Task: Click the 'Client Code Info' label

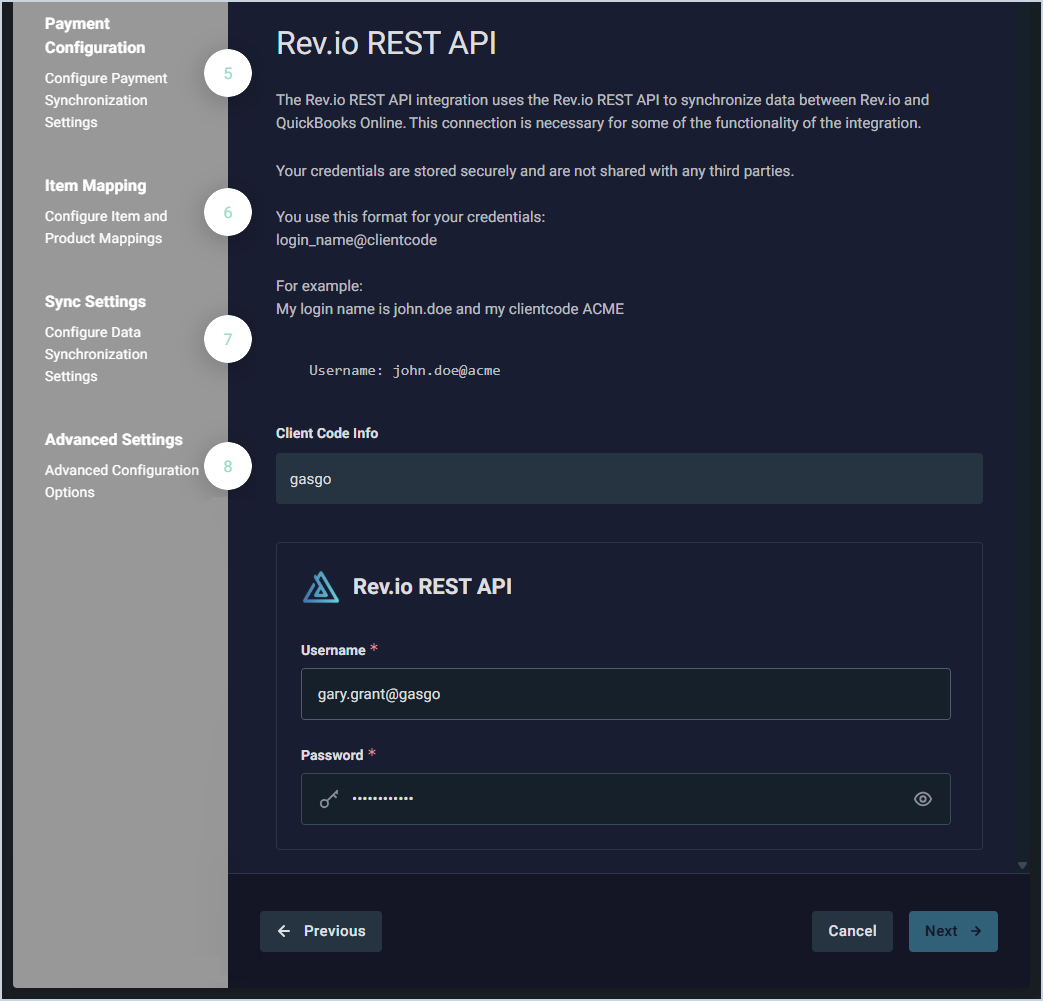Action: (327, 433)
